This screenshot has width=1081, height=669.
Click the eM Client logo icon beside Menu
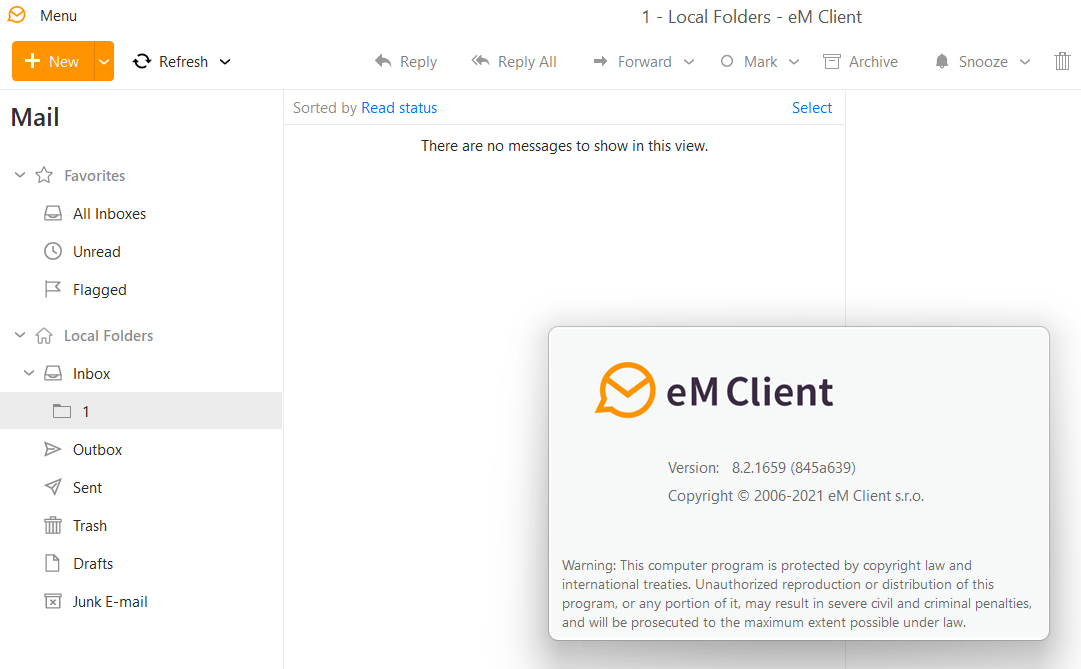coord(17,15)
